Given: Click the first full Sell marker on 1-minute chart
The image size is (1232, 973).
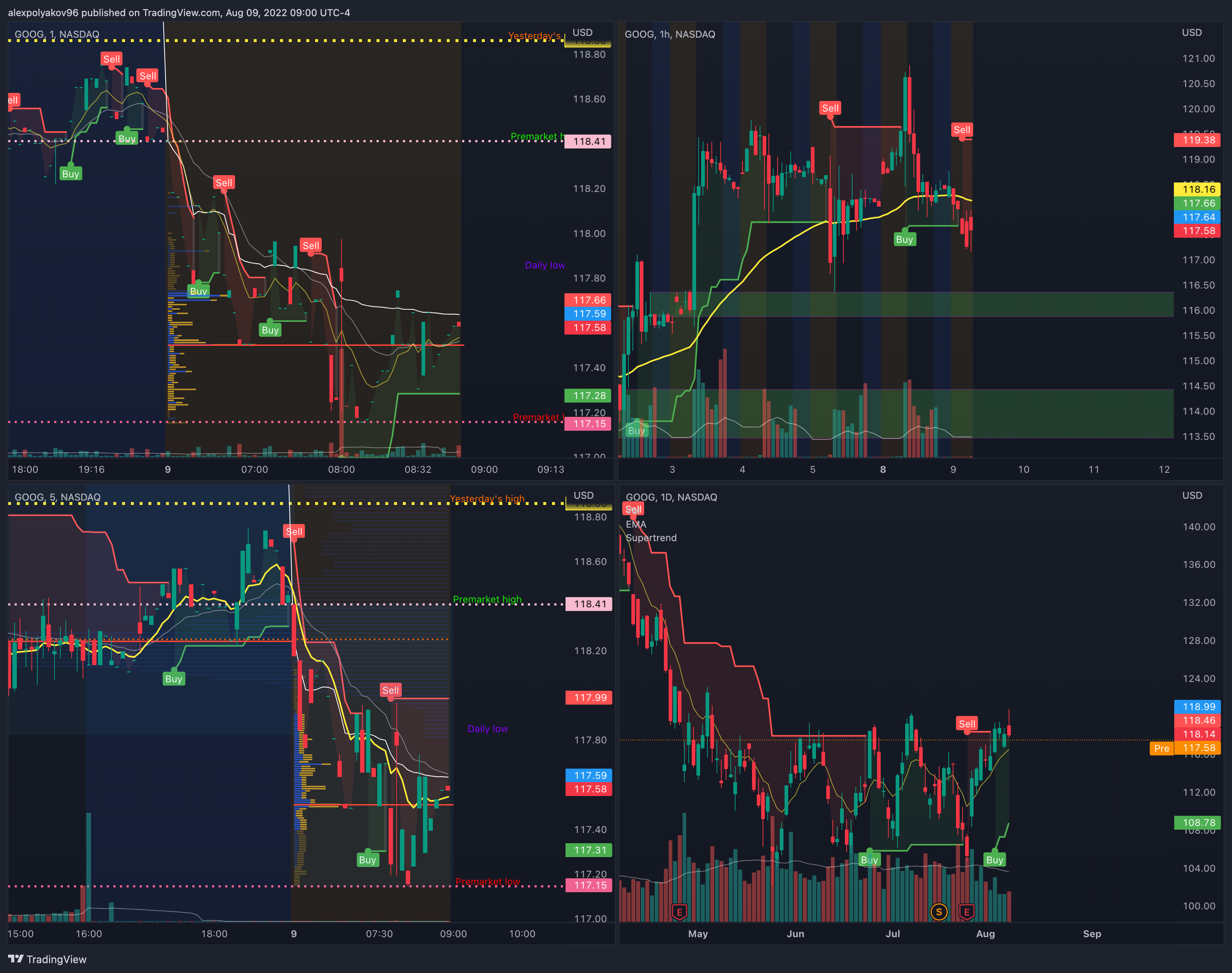Looking at the screenshot, I should coord(112,59).
